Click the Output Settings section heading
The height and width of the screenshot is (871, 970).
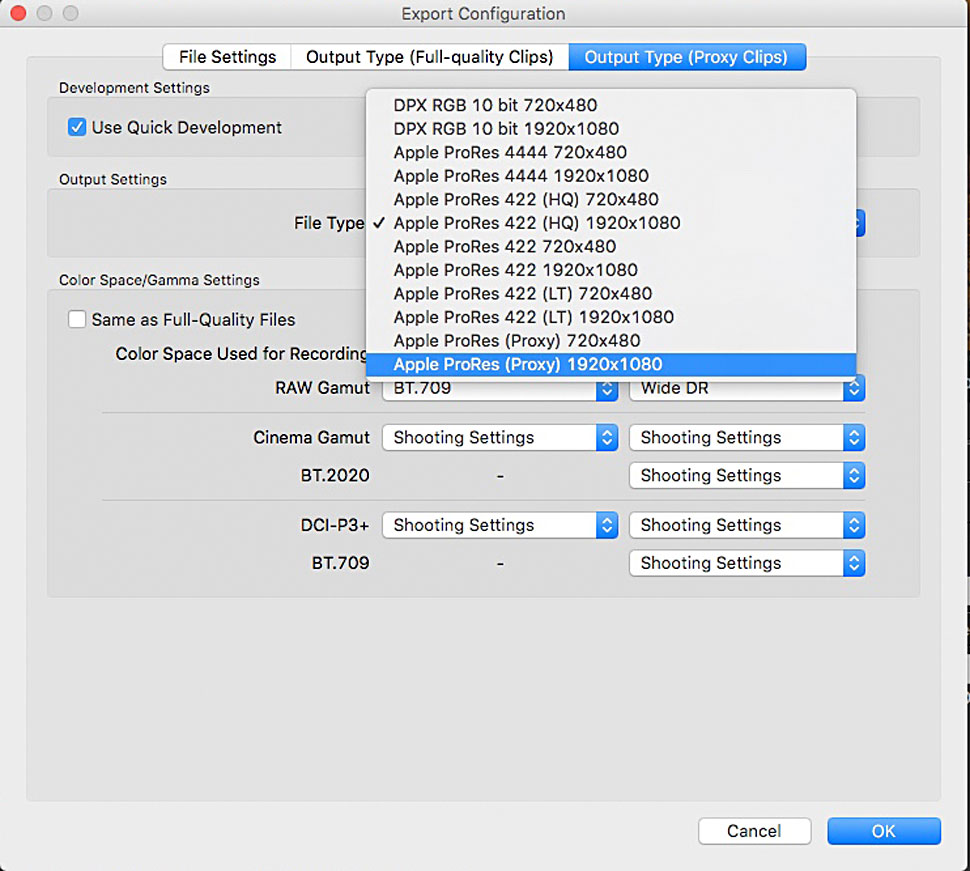113,179
